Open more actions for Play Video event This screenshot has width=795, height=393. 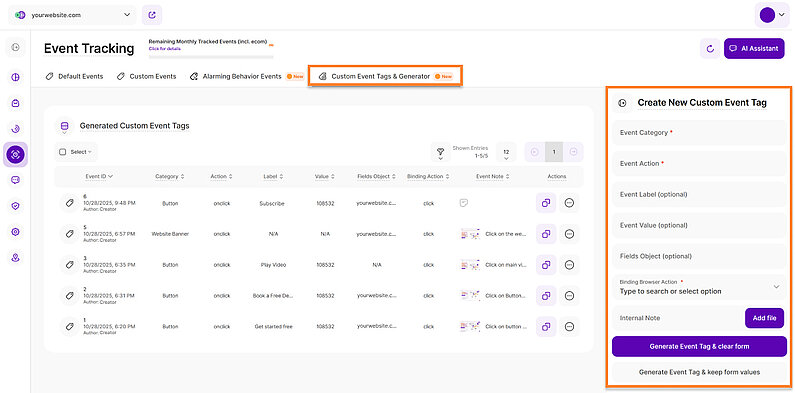[x=569, y=265]
